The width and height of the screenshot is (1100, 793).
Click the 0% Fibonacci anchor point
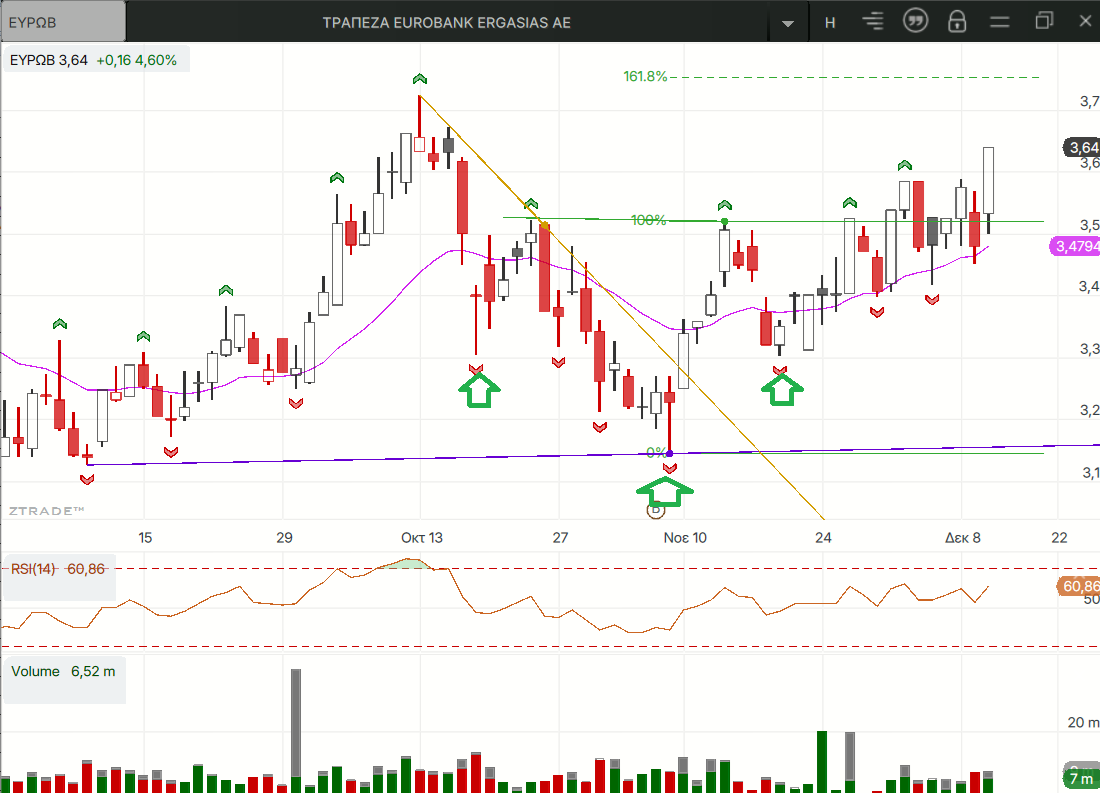[669, 454]
